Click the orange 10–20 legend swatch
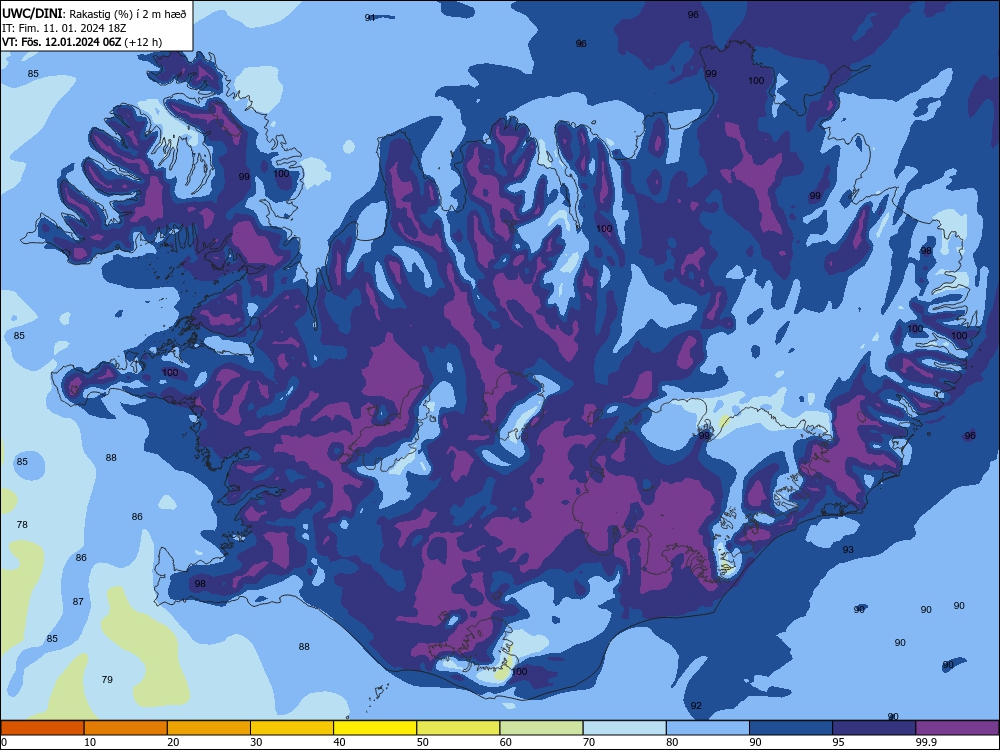This screenshot has height=750, width=1000. tap(126, 728)
